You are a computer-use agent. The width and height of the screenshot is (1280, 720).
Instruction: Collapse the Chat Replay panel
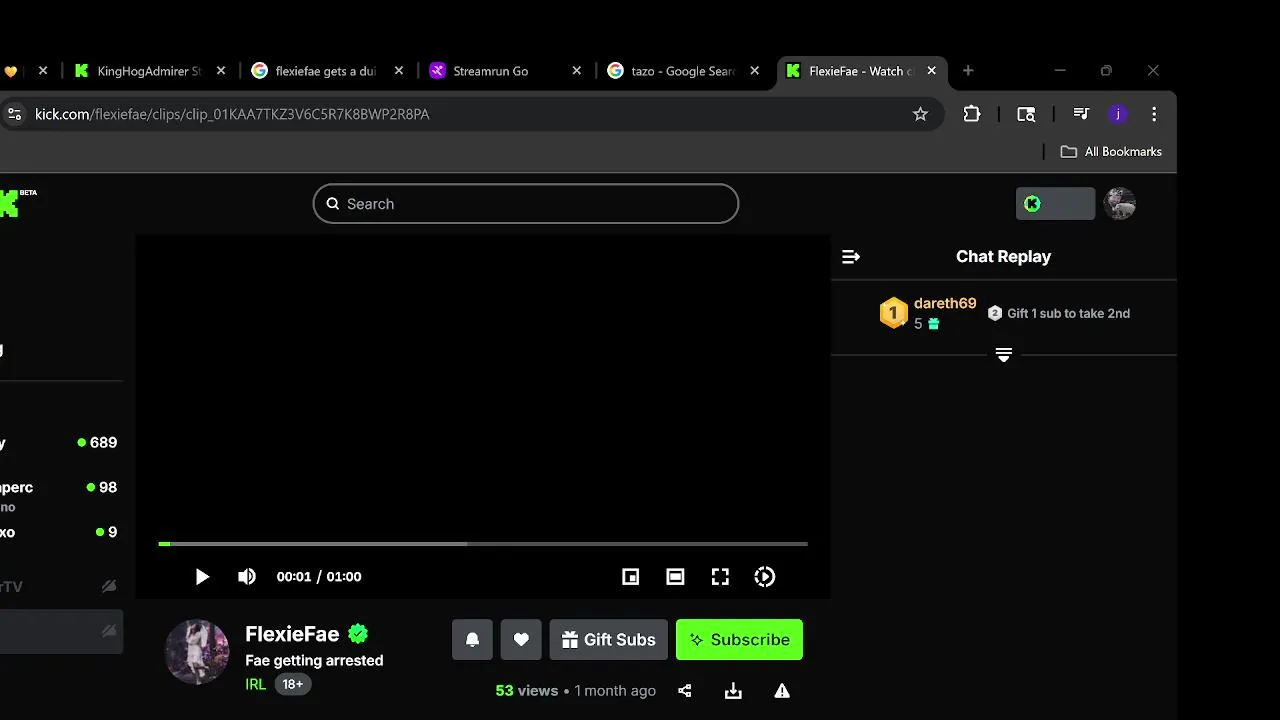point(851,257)
